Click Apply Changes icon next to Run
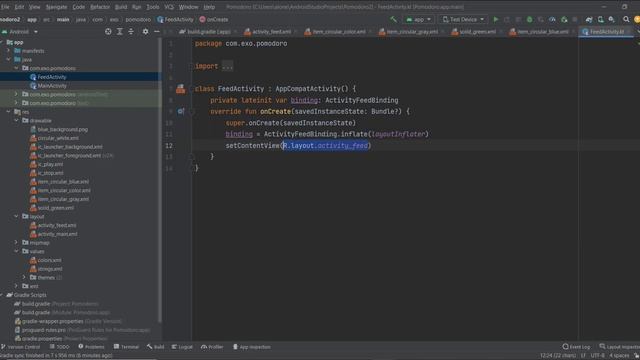 (507, 19)
